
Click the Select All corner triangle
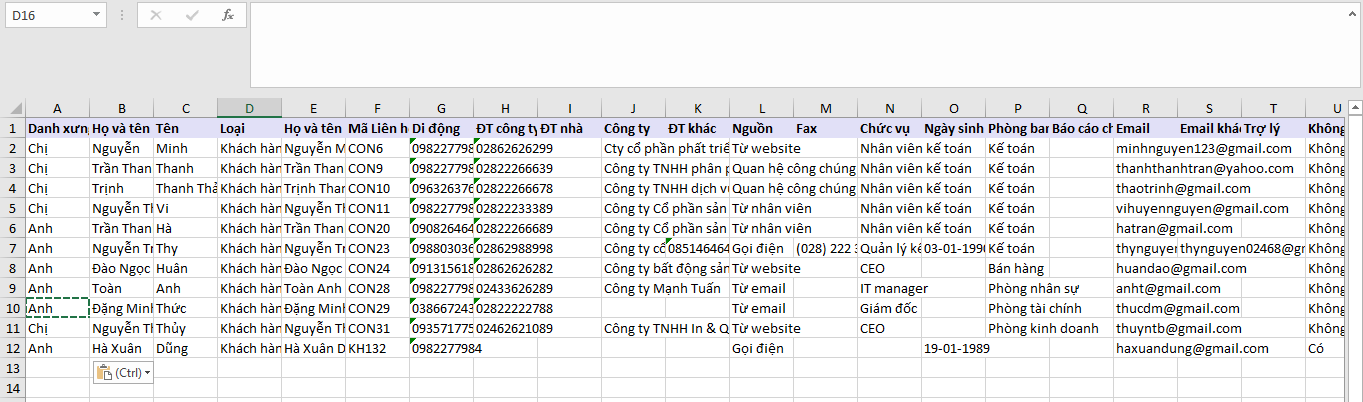[12, 108]
